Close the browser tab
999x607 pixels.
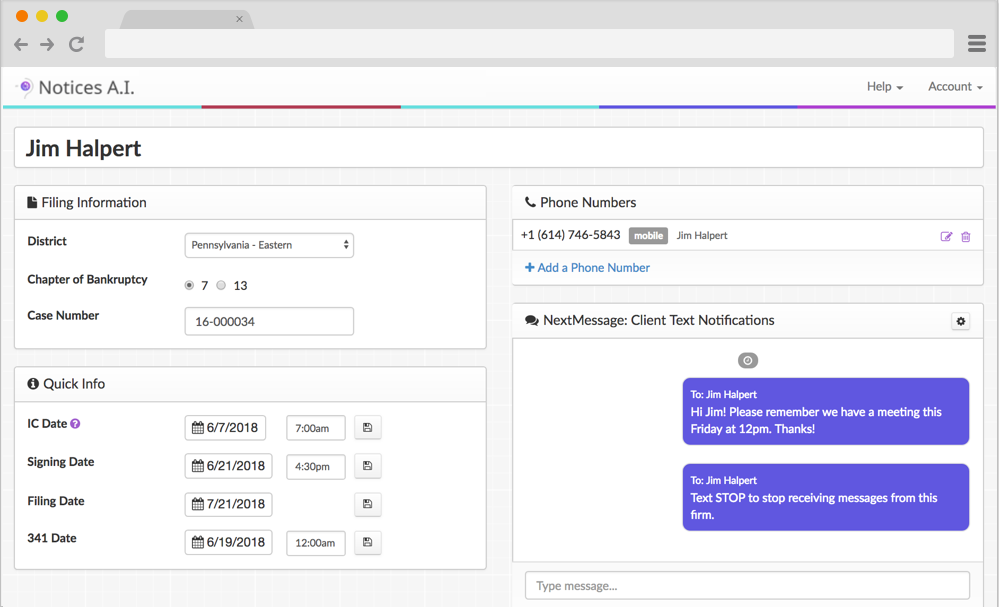click(x=240, y=19)
